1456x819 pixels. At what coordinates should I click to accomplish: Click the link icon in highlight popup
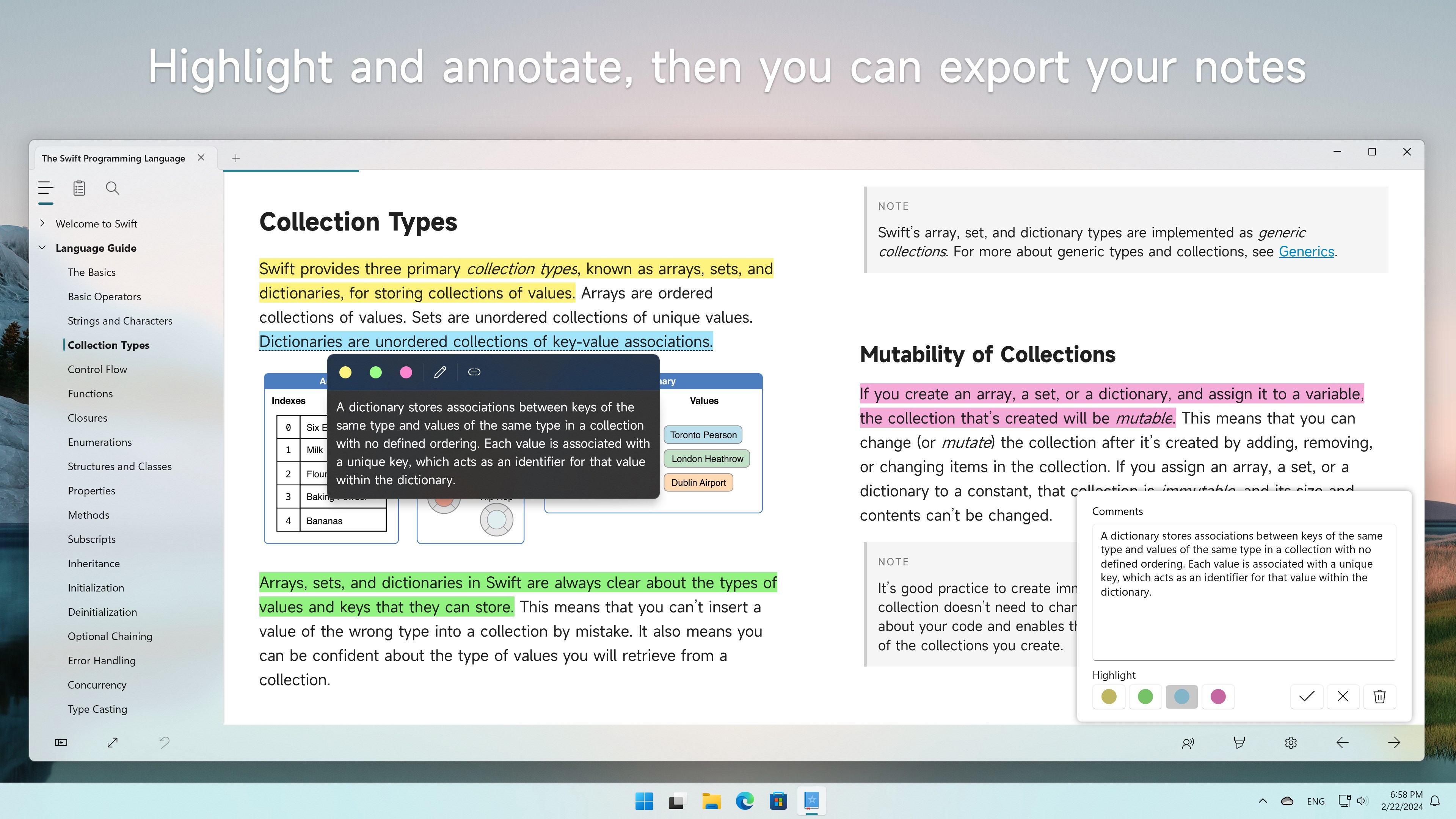pyautogui.click(x=474, y=372)
